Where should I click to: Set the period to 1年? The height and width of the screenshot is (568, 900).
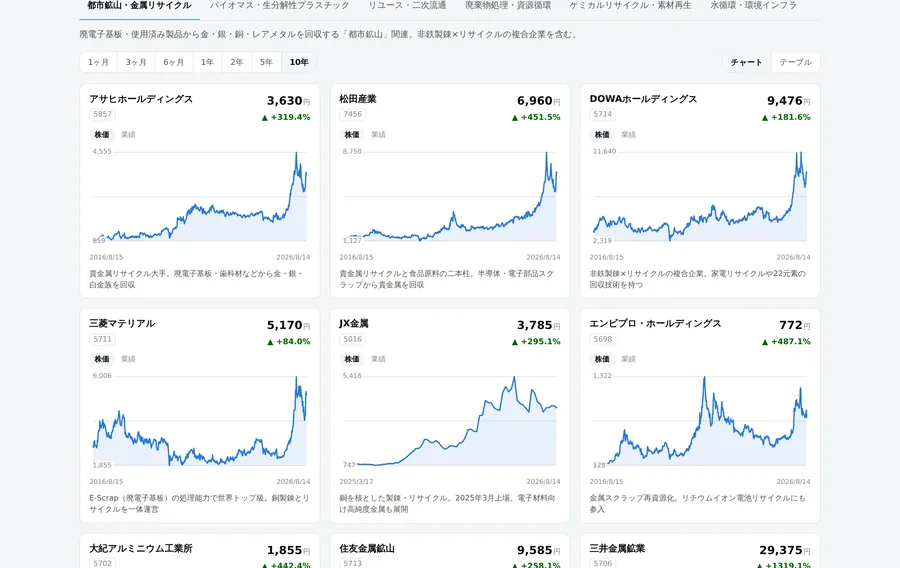[x=208, y=62]
